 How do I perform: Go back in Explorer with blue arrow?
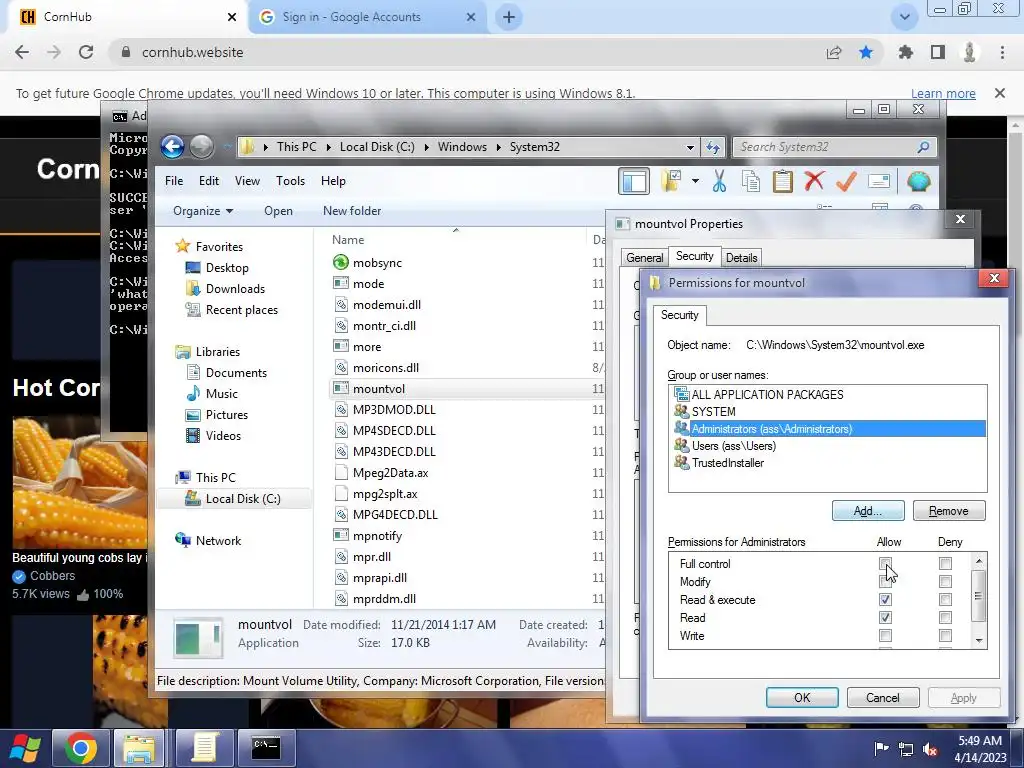(172, 146)
